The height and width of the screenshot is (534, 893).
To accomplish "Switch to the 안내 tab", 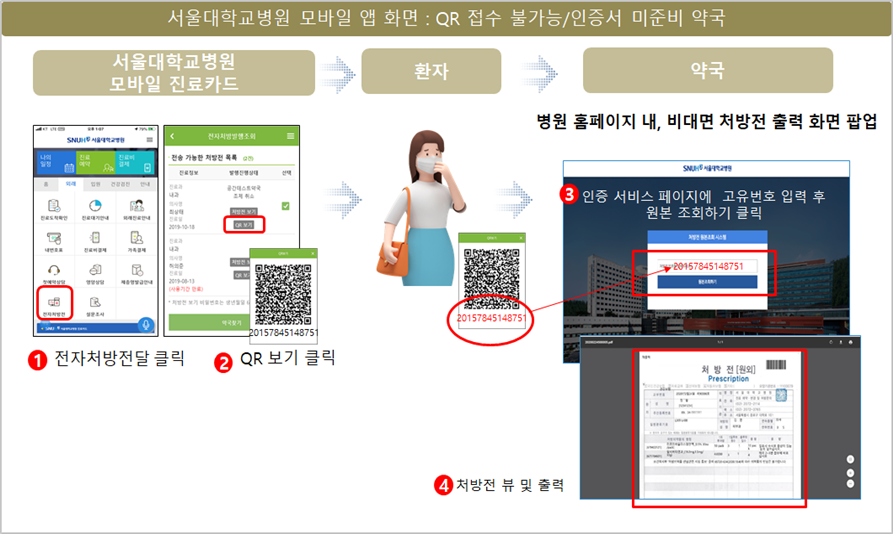I will click(145, 184).
